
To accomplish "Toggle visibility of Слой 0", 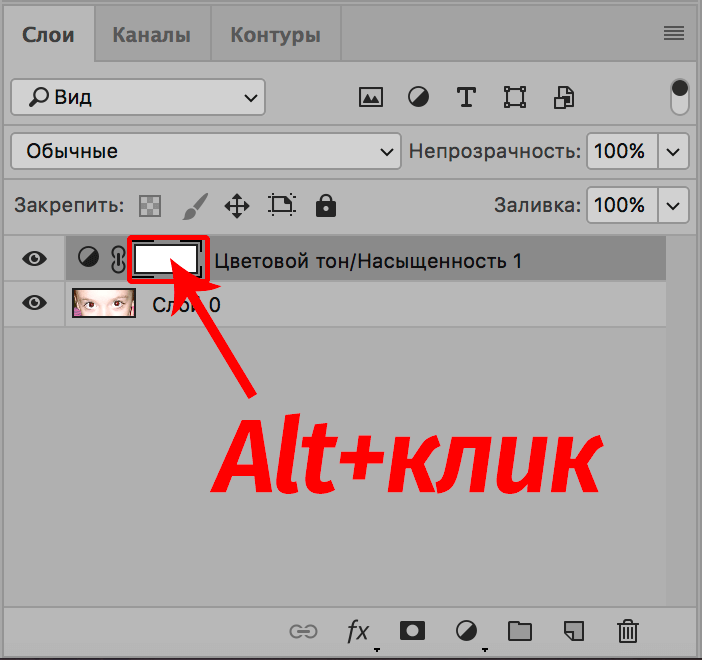I will (x=35, y=302).
